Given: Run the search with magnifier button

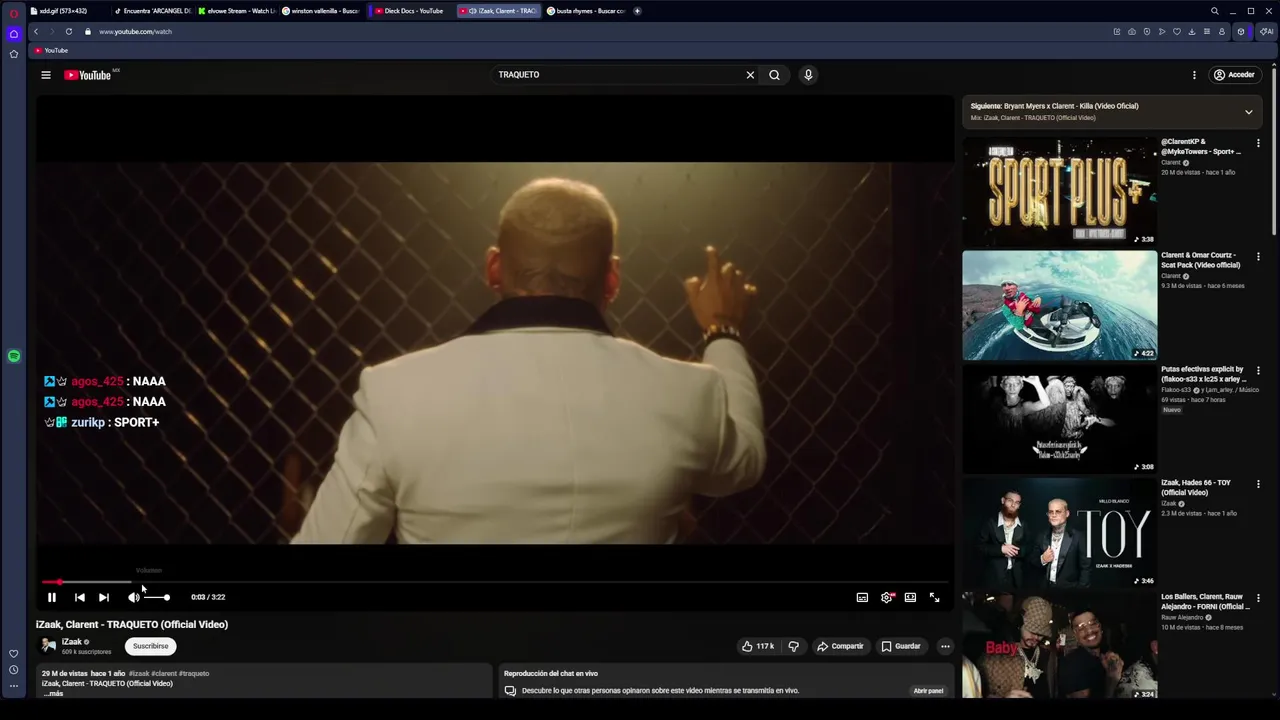Looking at the screenshot, I should tap(774, 75).
